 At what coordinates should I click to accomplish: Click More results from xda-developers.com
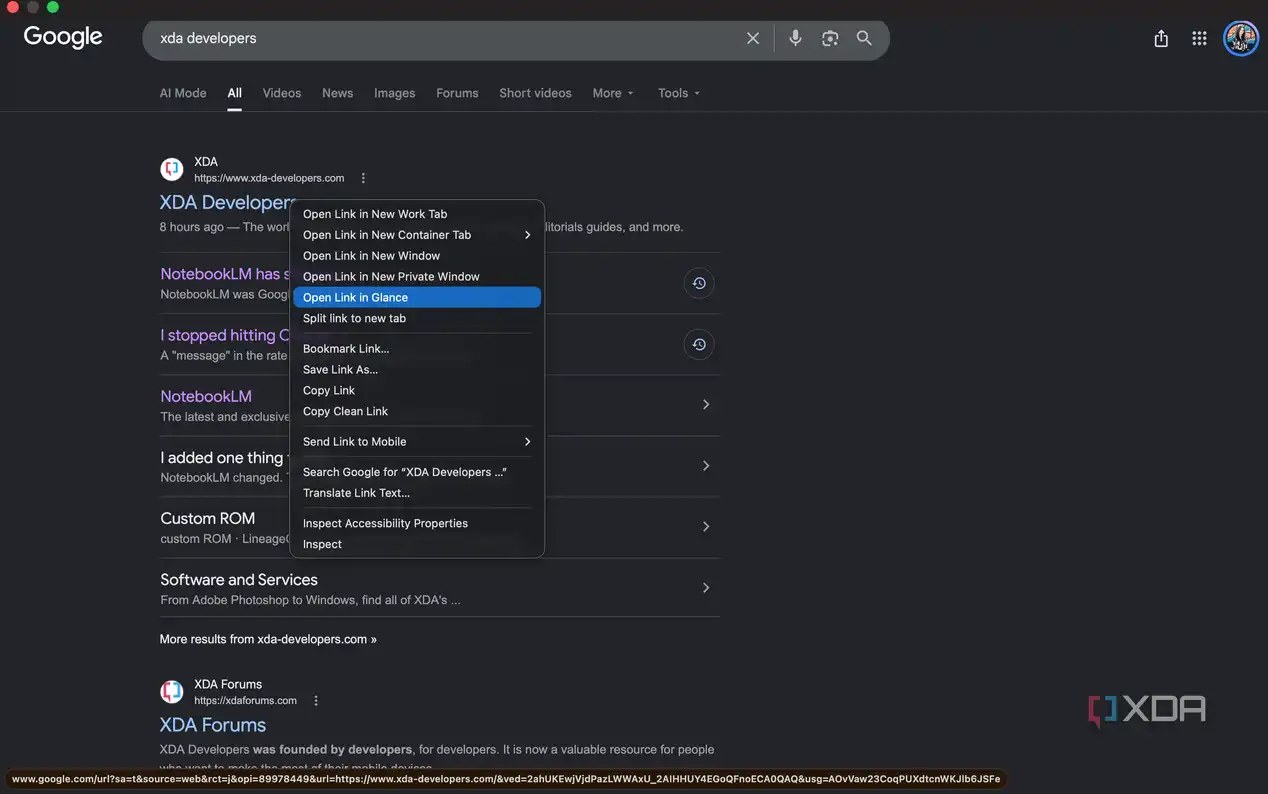tap(268, 639)
